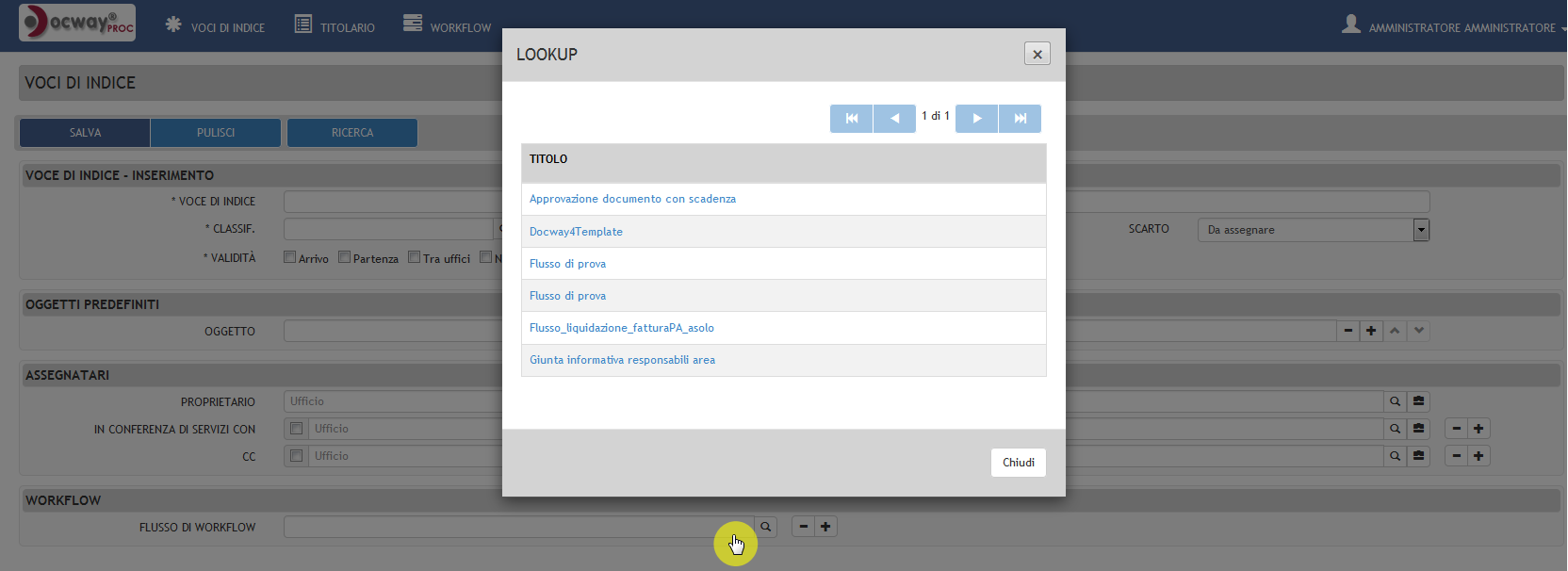Check the box in the CC row

(296, 456)
